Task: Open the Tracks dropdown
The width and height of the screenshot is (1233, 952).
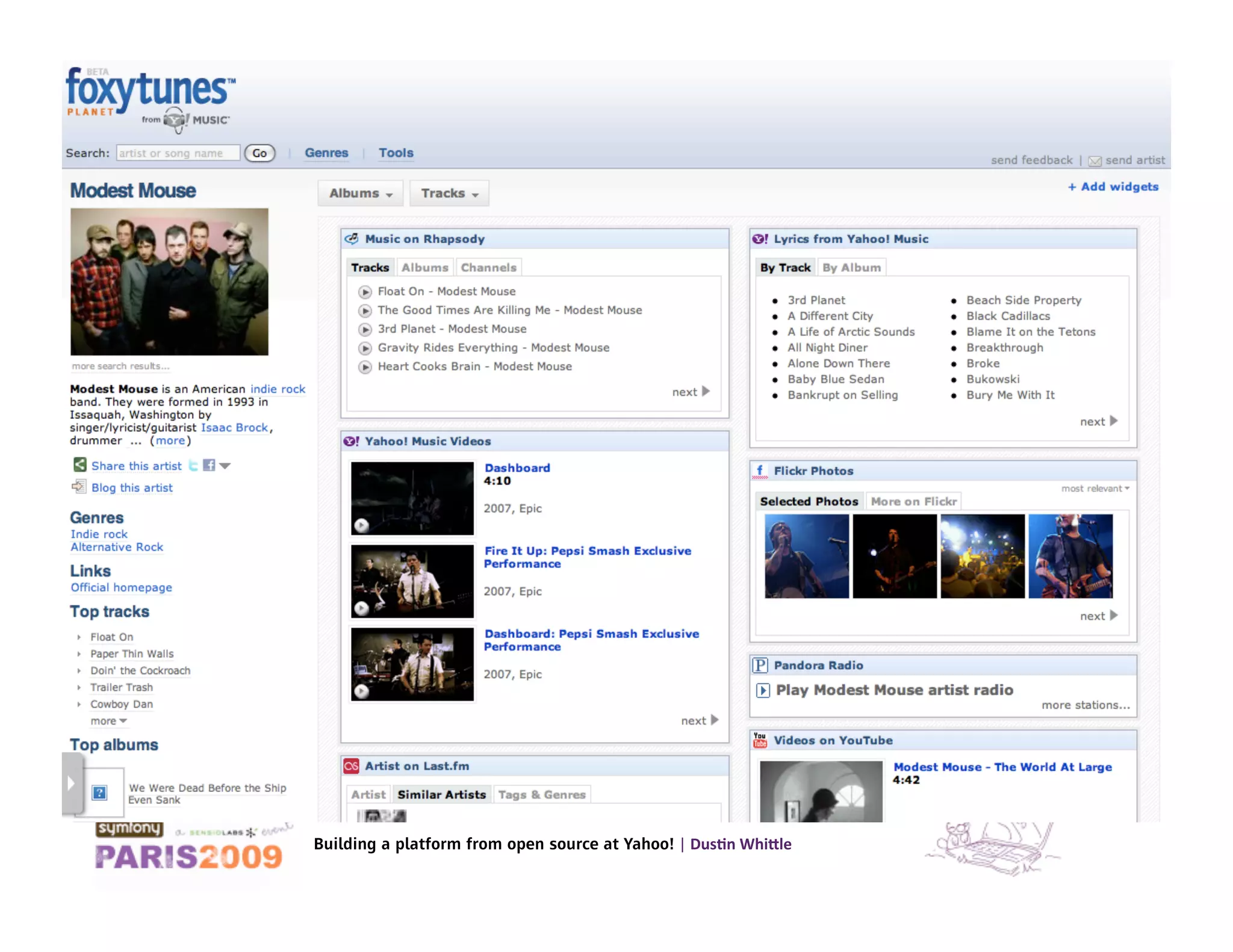Action: click(449, 193)
